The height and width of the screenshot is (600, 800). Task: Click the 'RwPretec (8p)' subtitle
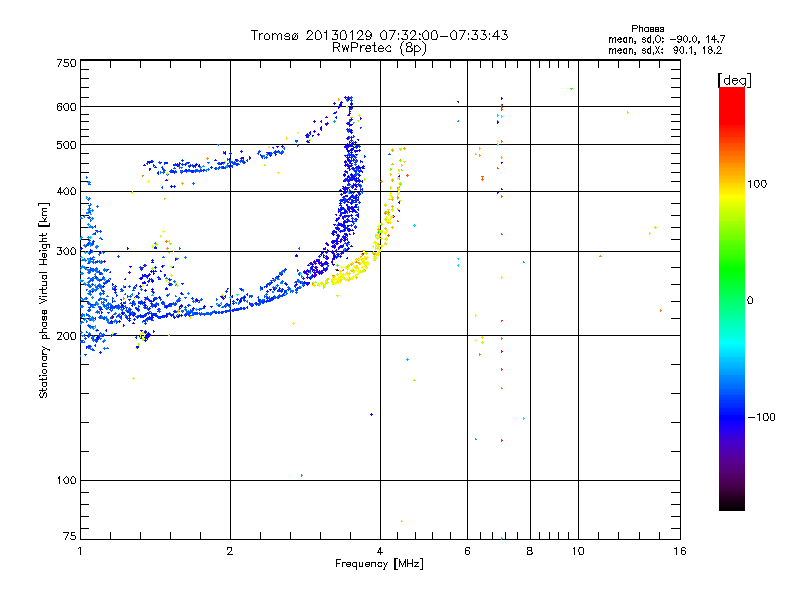coord(379,48)
